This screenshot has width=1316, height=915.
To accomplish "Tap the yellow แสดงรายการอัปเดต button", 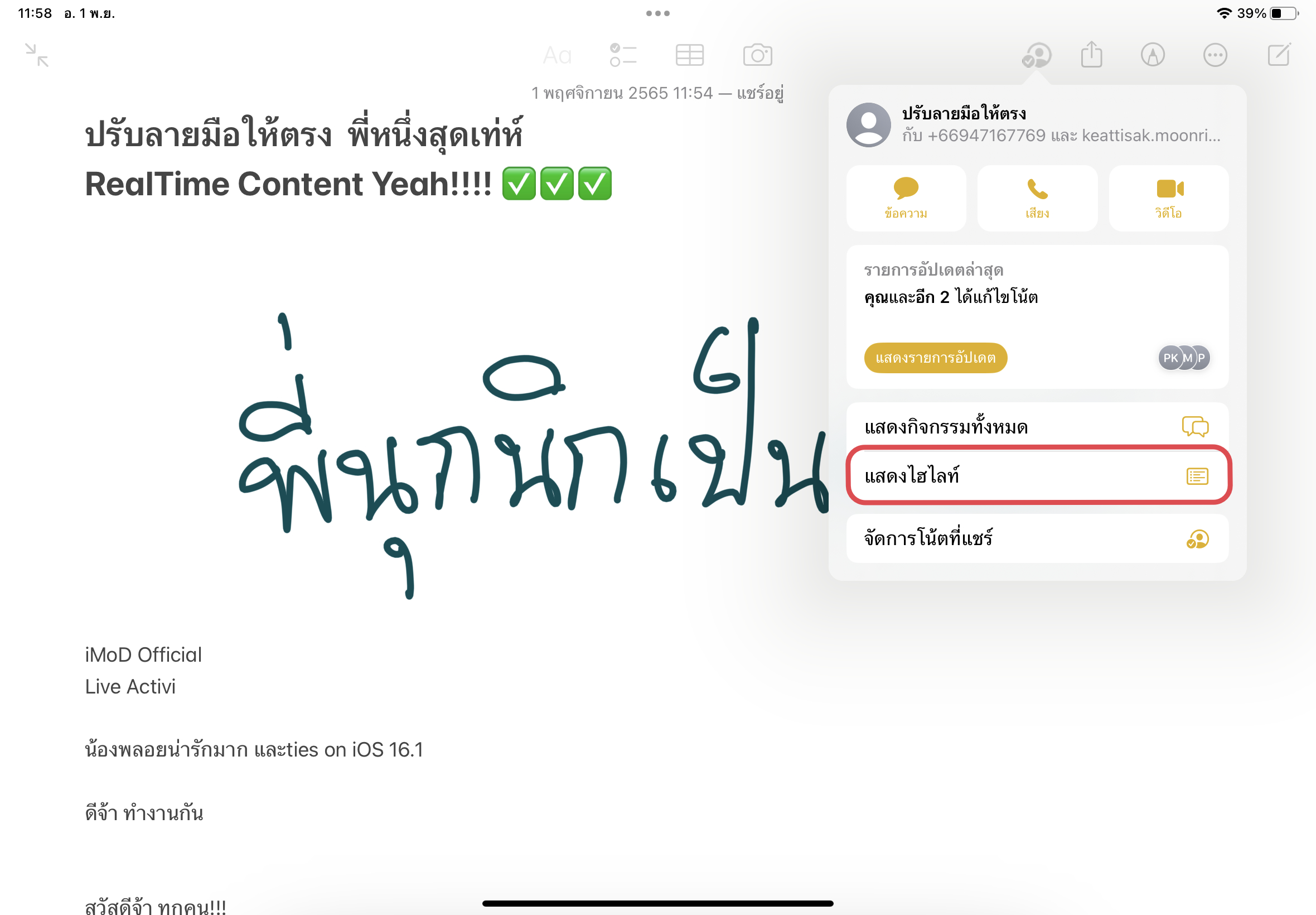I will [935, 358].
